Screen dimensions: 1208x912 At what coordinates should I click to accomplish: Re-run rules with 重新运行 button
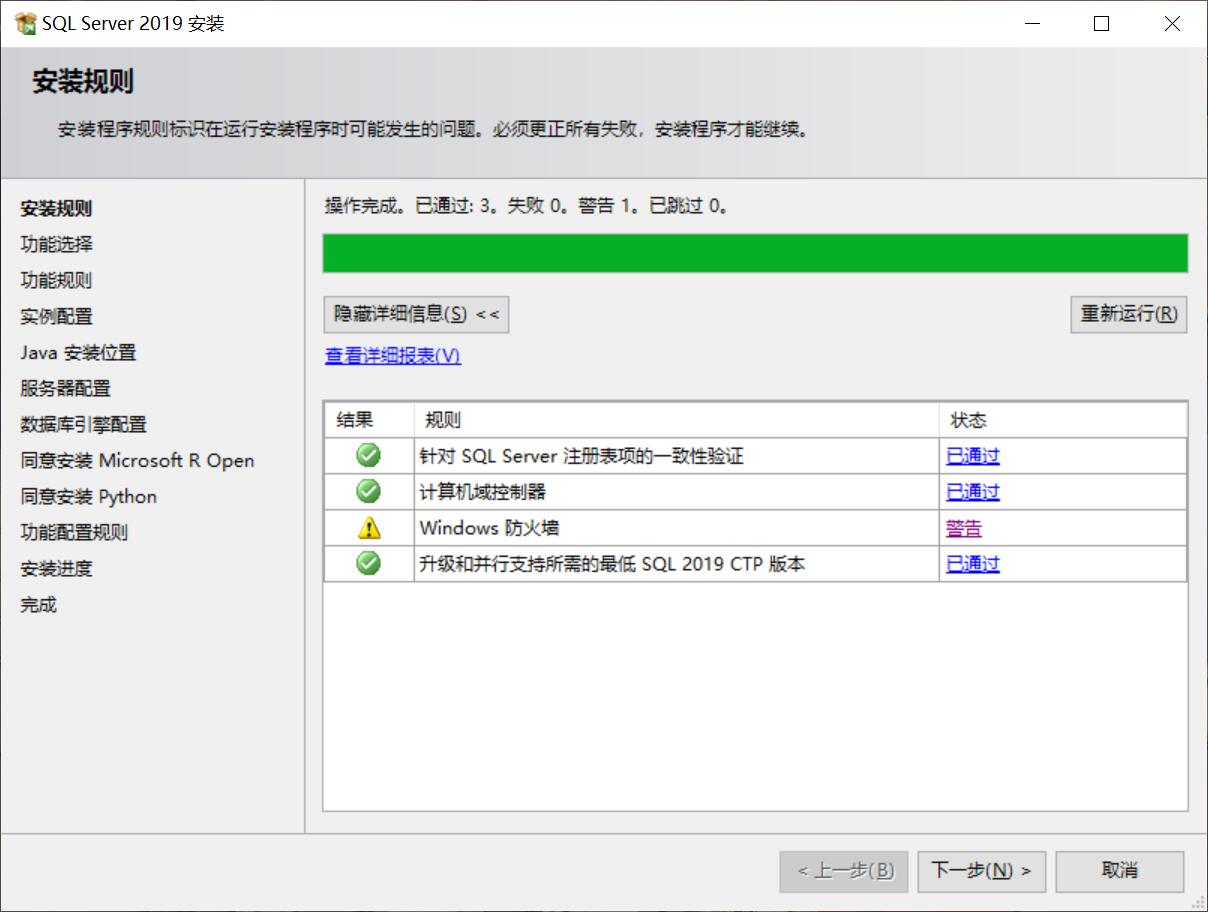tap(1128, 314)
